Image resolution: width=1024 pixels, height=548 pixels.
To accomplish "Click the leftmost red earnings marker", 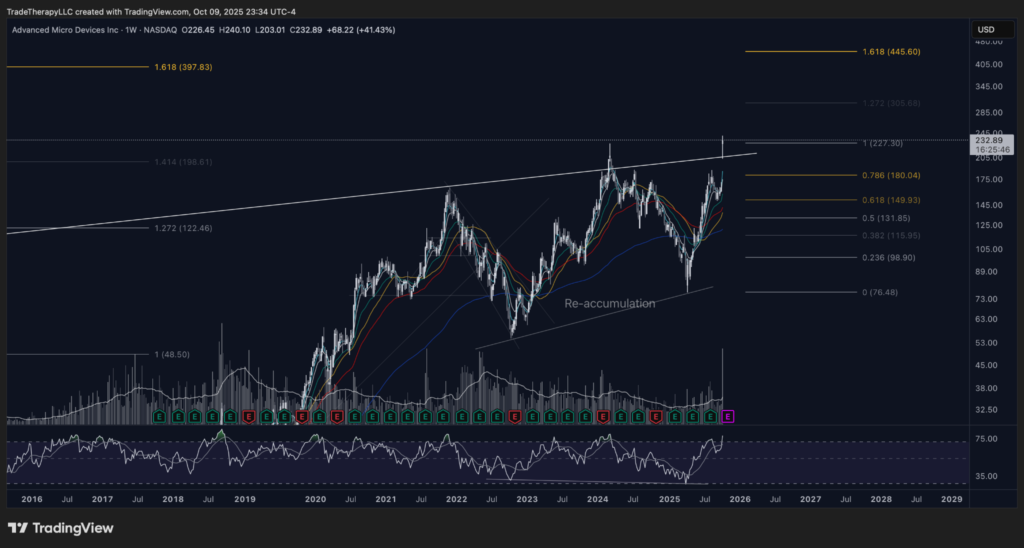I will point(247,415).
